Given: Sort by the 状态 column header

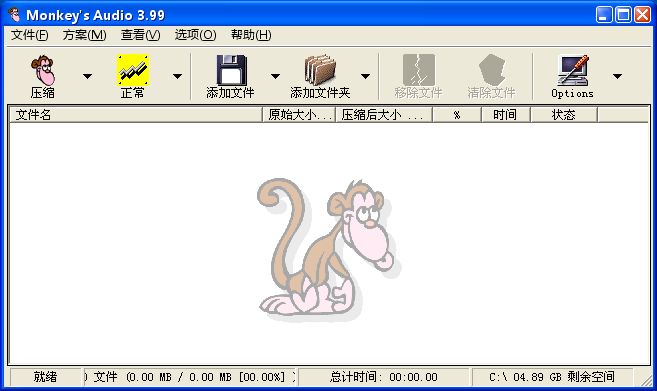Looking at the screenshot, I should pos(564,115).
